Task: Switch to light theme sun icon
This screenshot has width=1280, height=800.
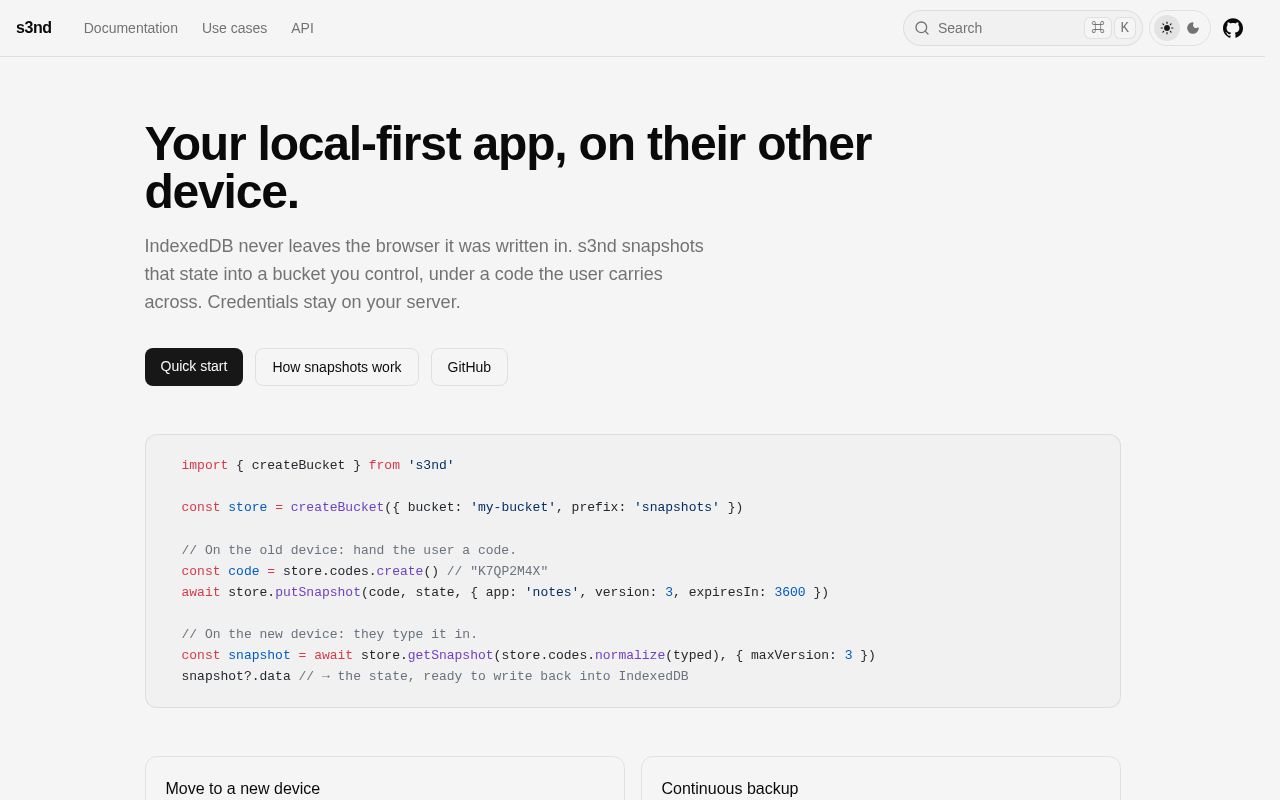Action: tap(1167, 28)
